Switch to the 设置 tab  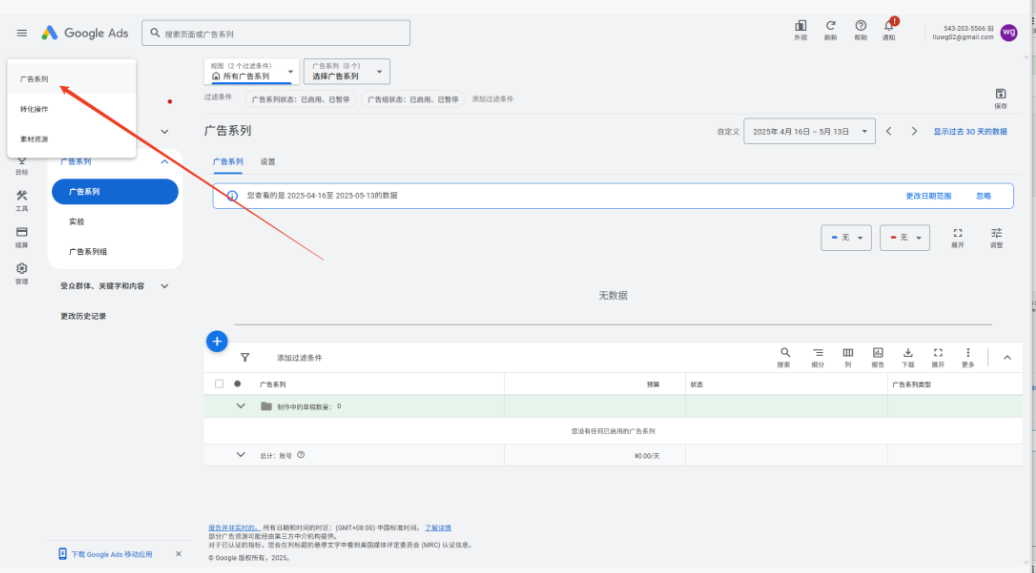tap(268, 162)
